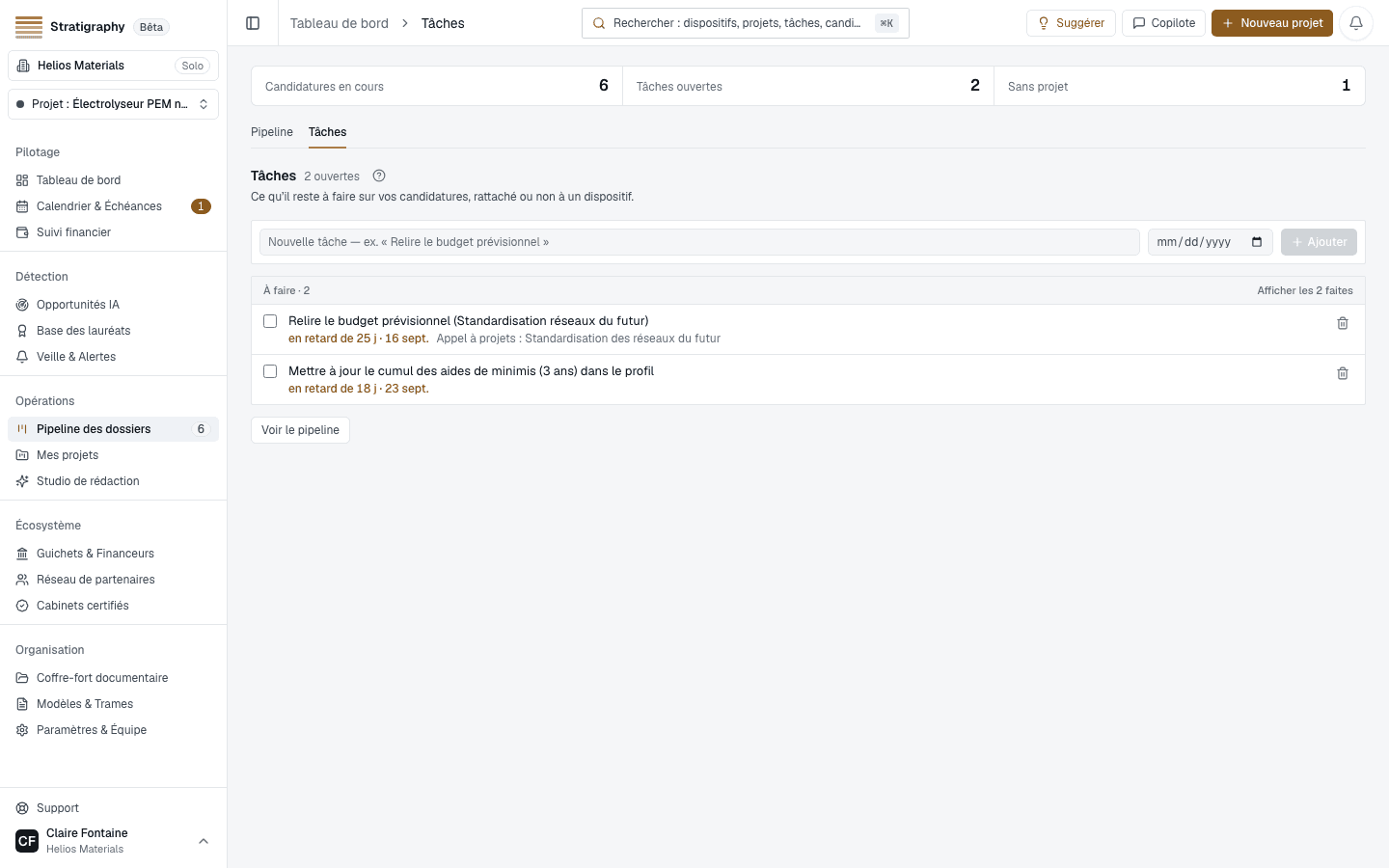This screenshot has height=868, width=1389.
Task: Click Tableau de bord breadcrumb
Action: point(340,23)
